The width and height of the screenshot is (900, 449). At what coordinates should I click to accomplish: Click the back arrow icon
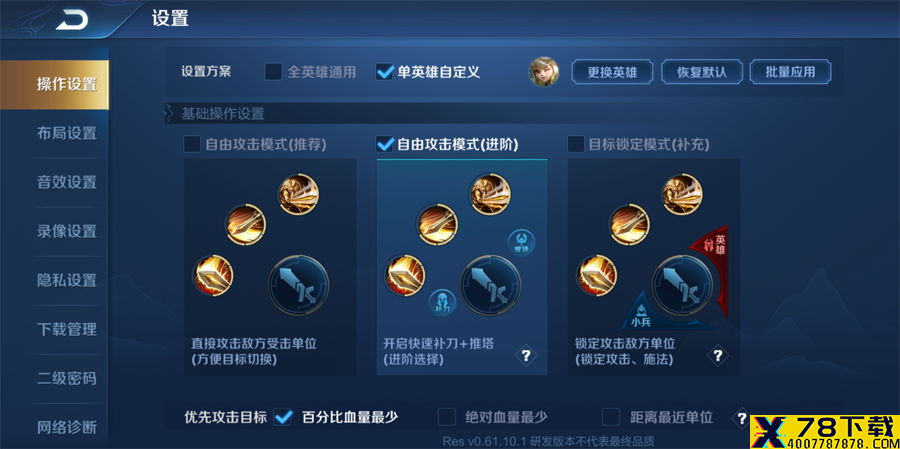tap(72, 20)
